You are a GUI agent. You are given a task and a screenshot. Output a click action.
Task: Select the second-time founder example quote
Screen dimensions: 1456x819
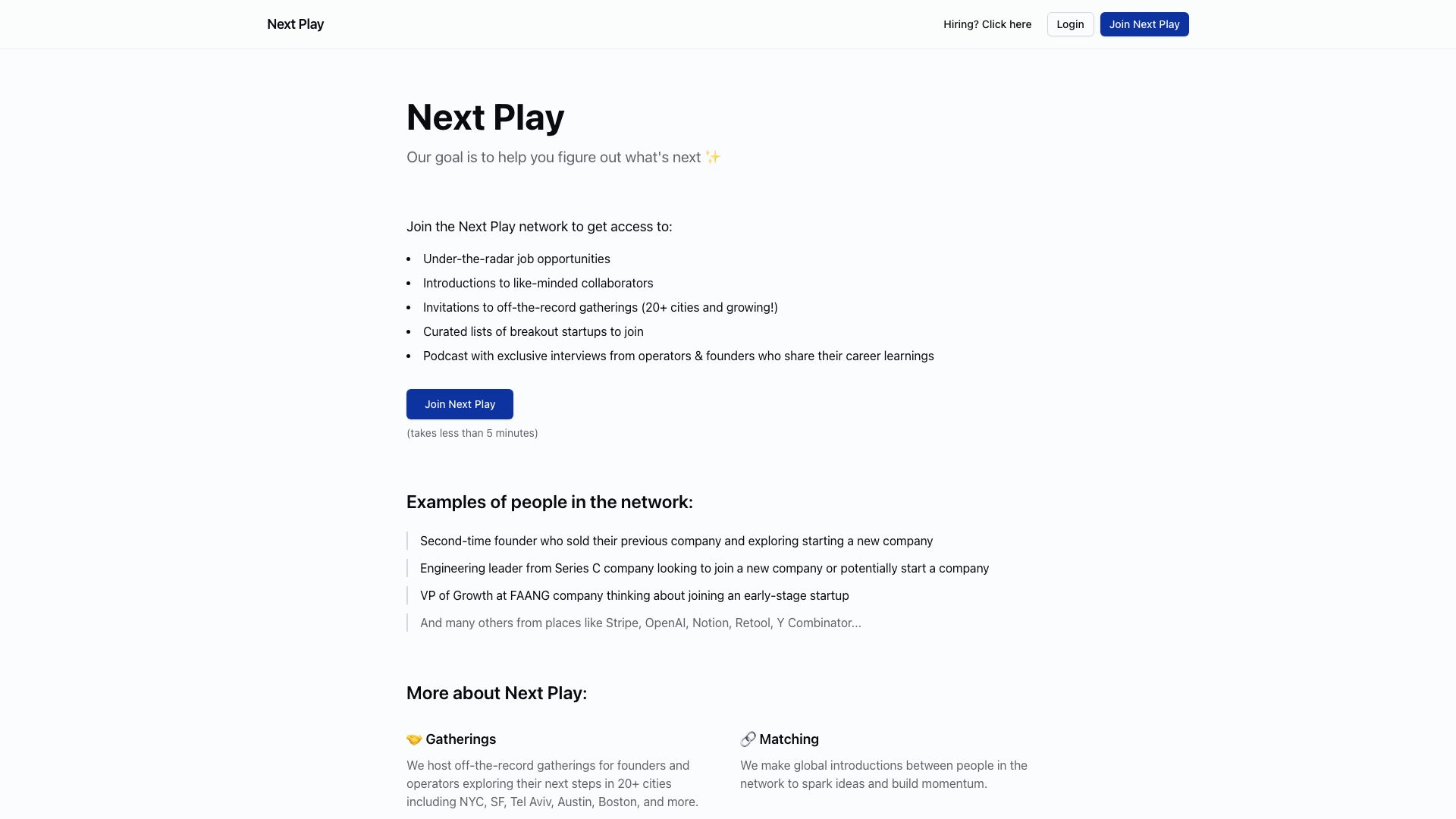(676, 541)
